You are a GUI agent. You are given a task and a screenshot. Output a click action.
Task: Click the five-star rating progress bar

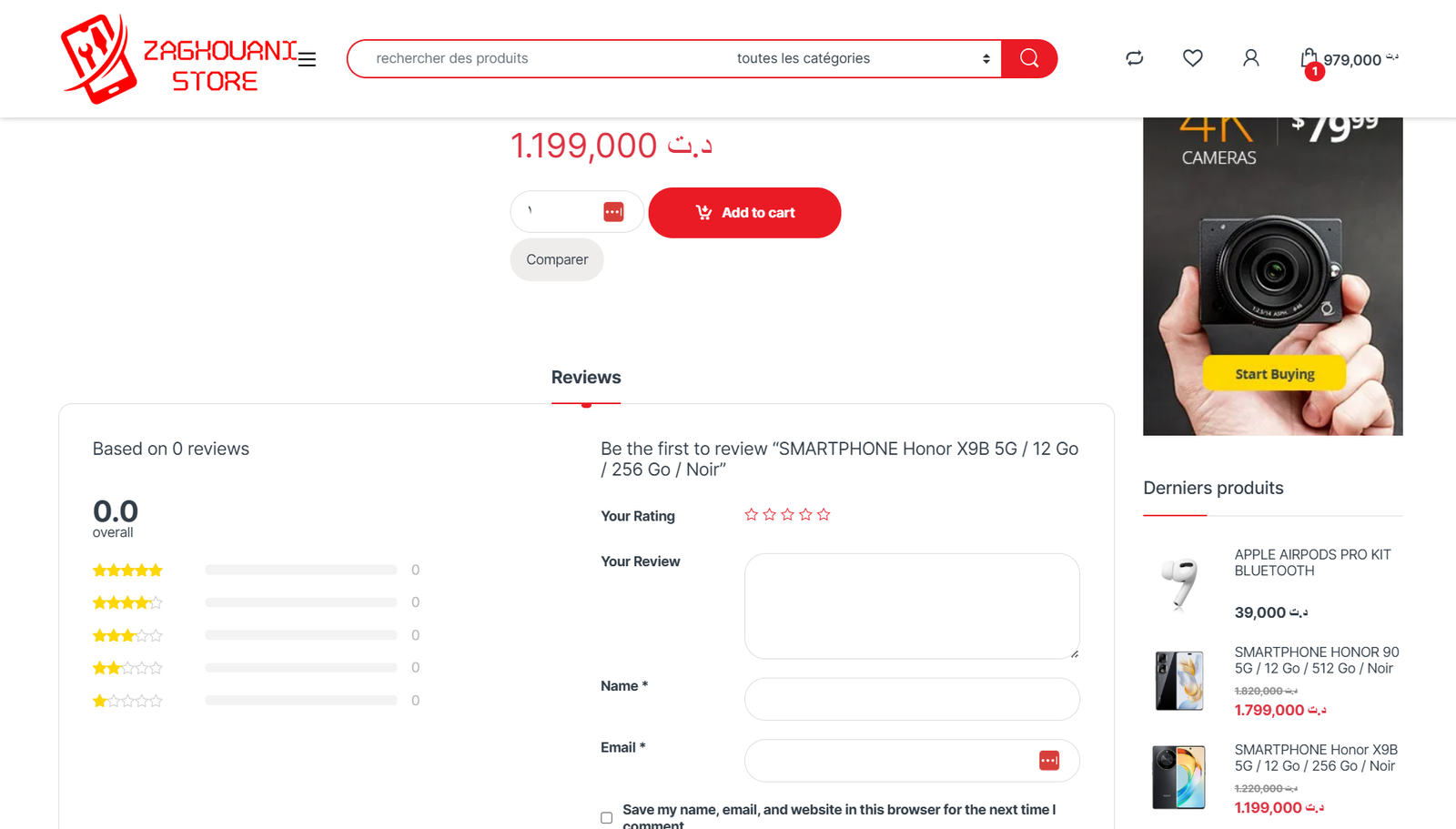pos(301,570)
